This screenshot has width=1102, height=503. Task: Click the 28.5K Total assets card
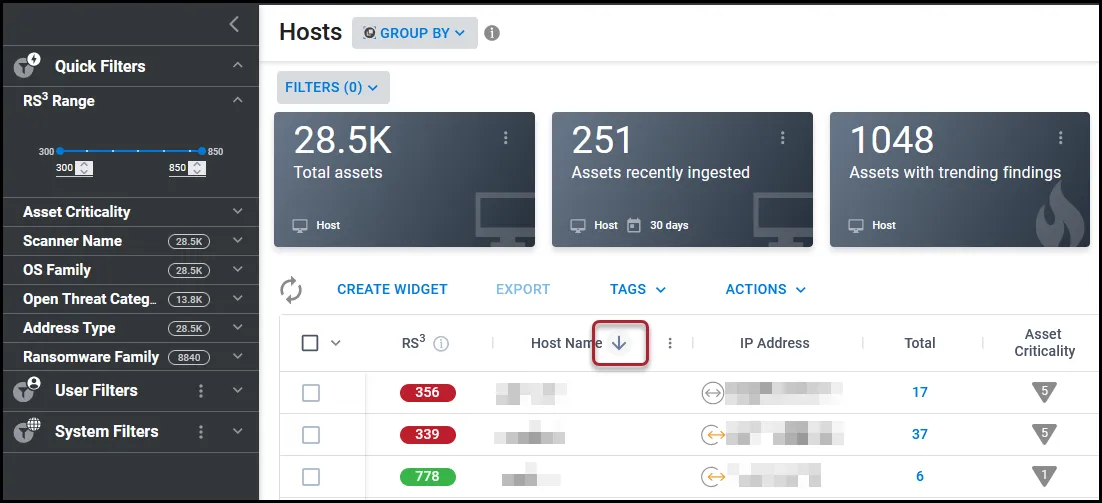404,180
